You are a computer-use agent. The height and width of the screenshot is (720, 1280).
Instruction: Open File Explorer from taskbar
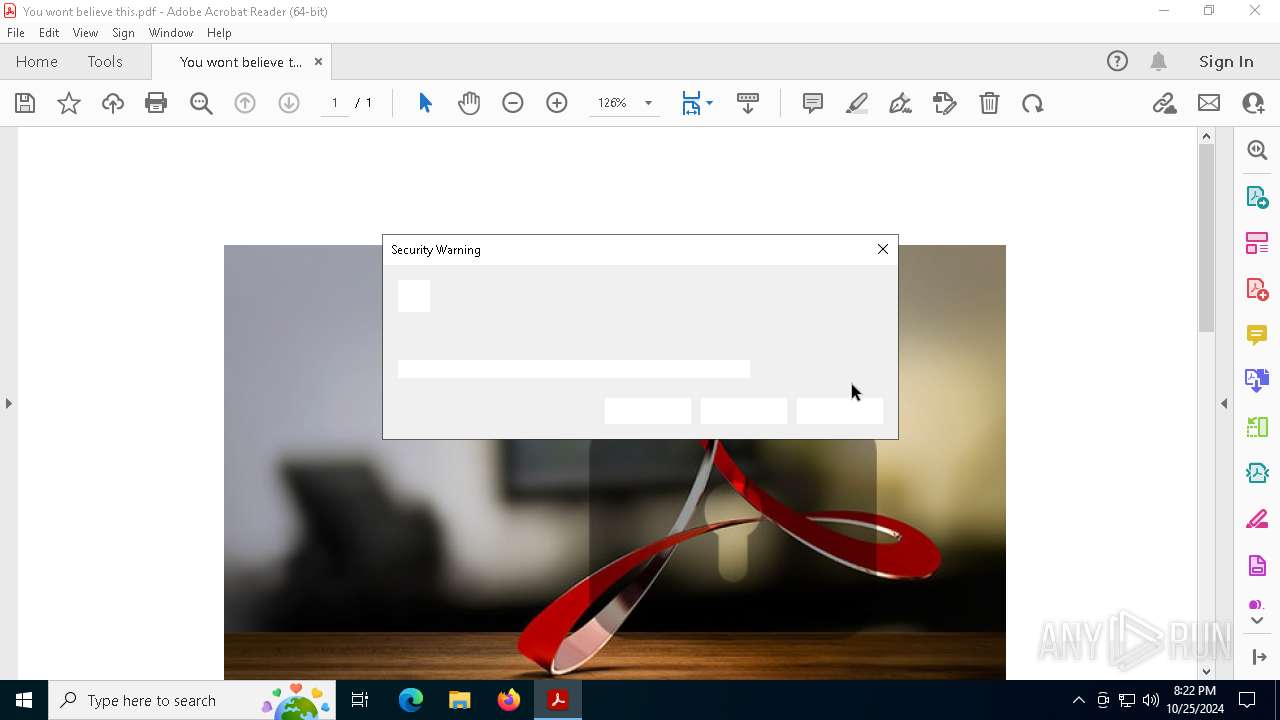(459, 700)
